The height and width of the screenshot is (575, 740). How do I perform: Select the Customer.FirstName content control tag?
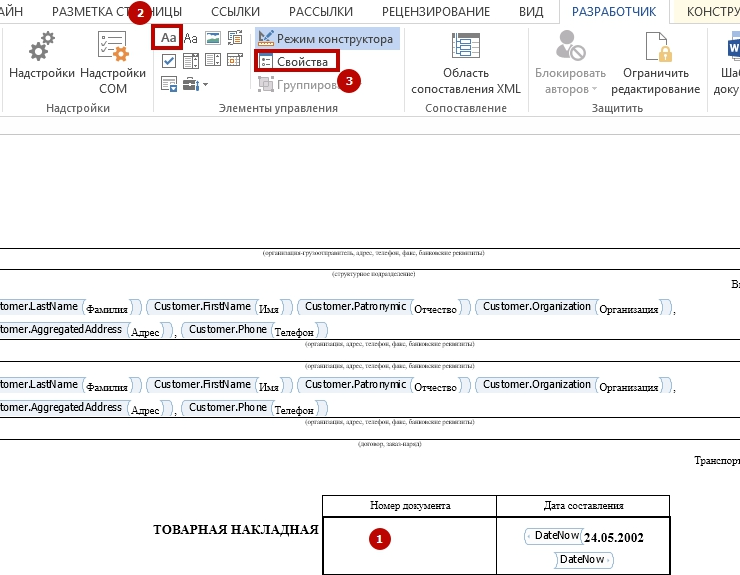(202, 306)
